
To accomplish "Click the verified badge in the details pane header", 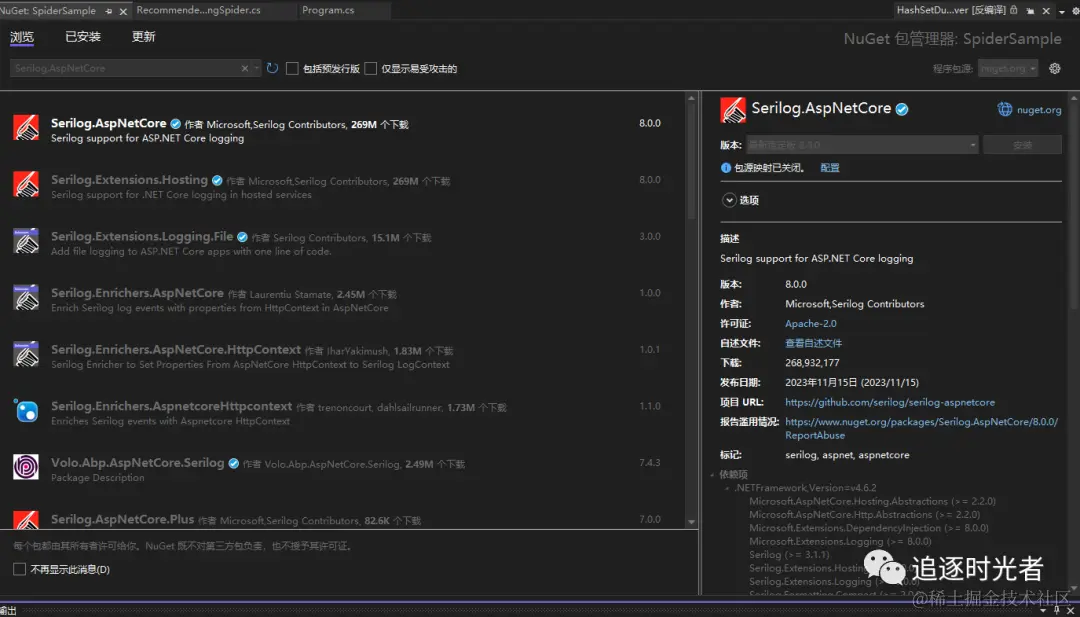I will pyautogui.click(x=902, y=109).
